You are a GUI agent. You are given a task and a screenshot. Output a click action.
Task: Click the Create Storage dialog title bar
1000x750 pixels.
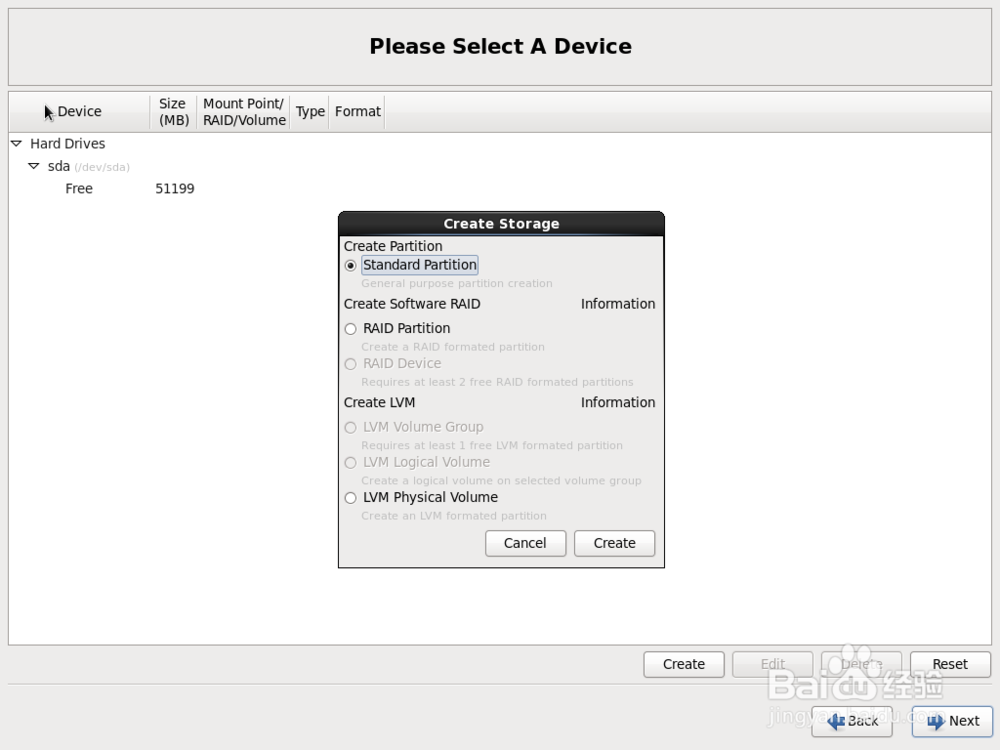[501, 224]
